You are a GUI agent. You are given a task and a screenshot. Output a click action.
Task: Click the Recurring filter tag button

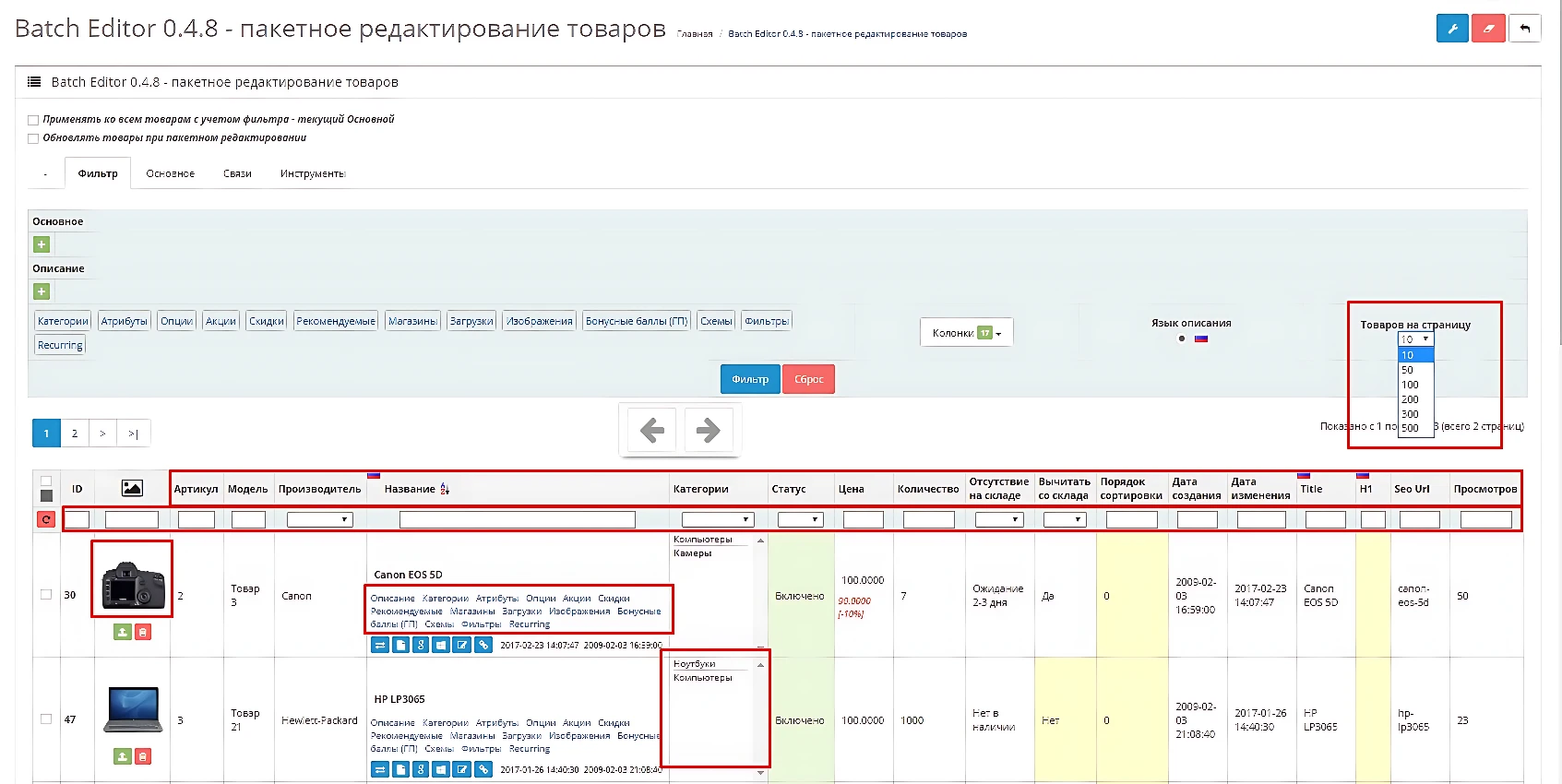point(60,345)
